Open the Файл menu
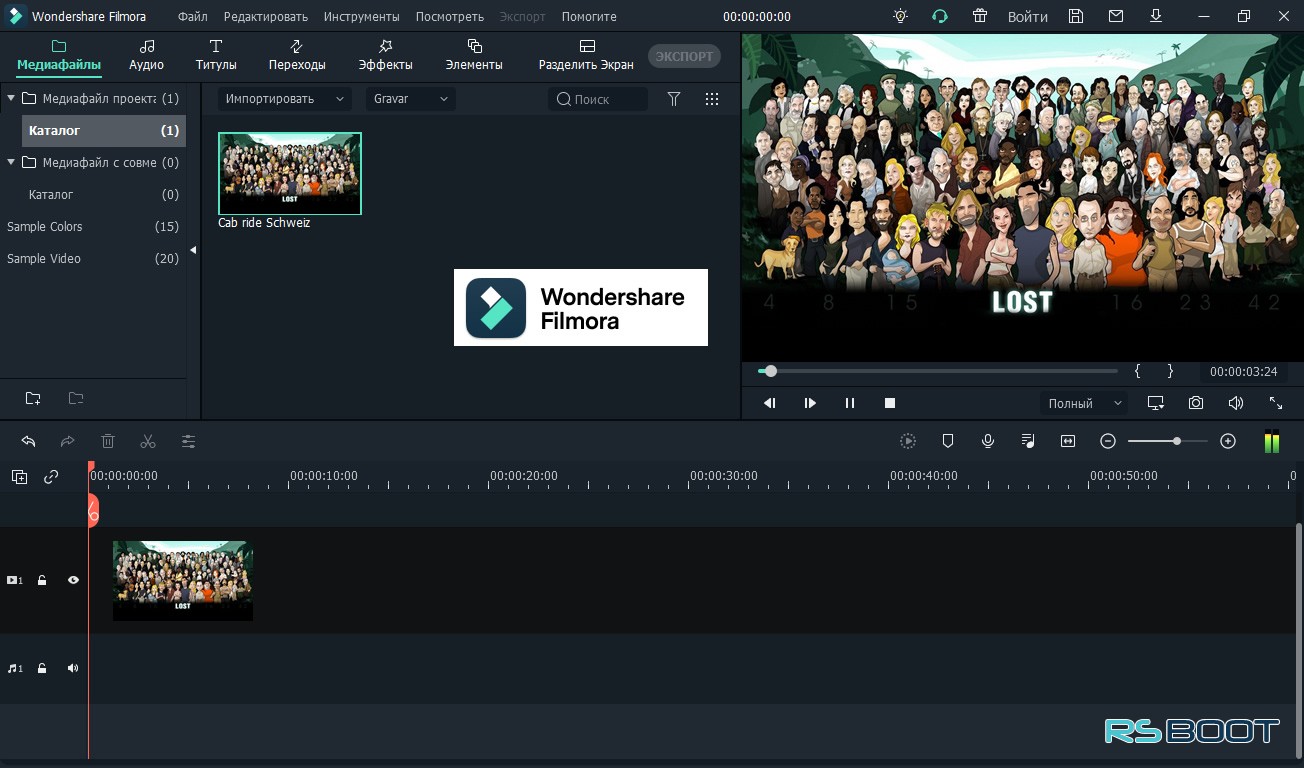1304x768 pixels. (193, 17)
